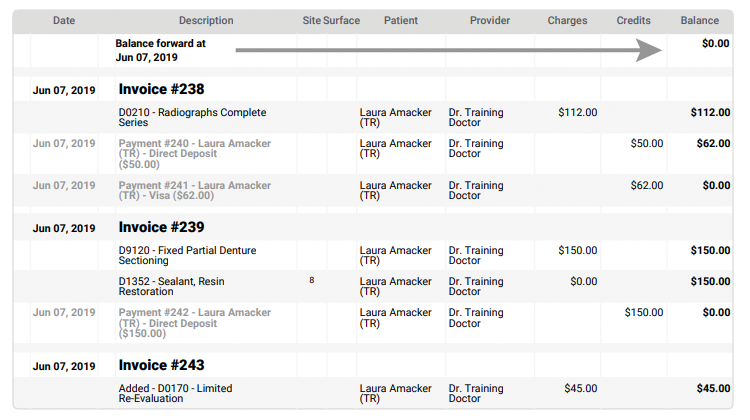Click the Description column header
Image resolution: width=750 pixels, height=420 pixels.
[206, 21]
